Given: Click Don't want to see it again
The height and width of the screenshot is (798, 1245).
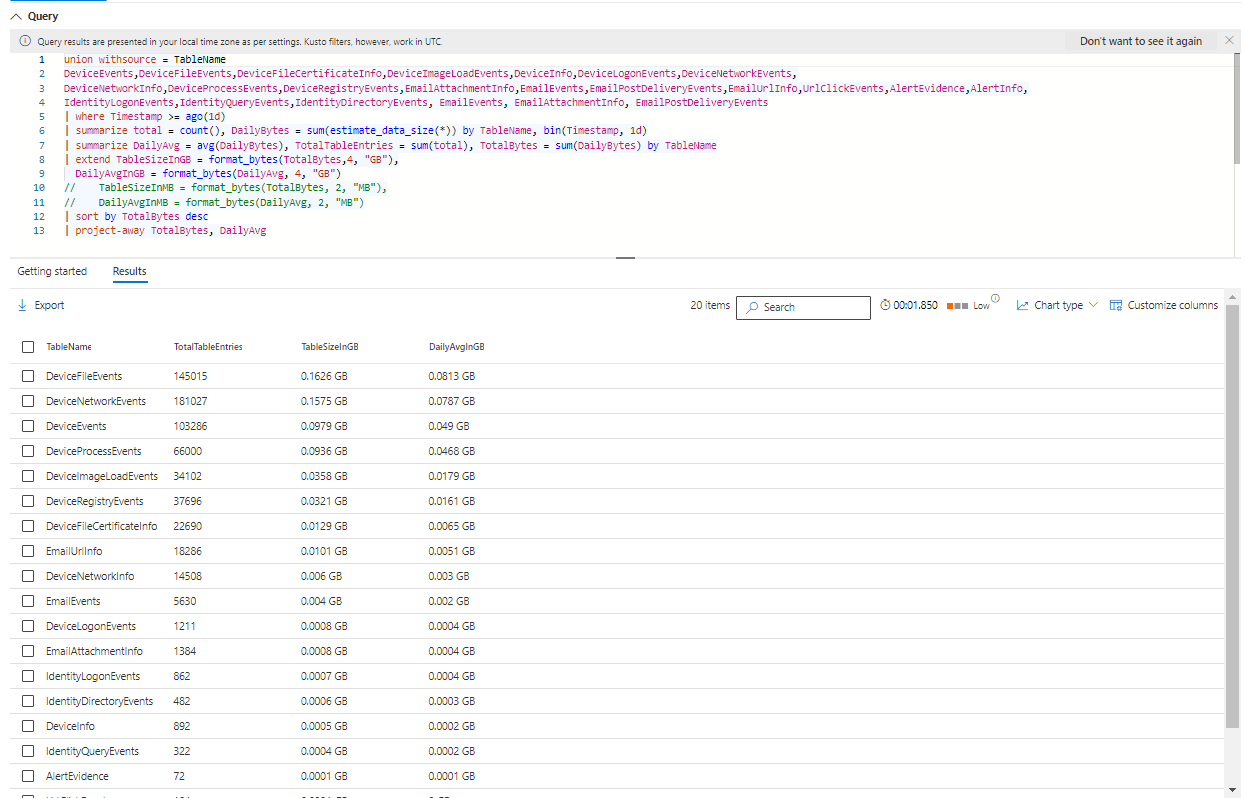Looking at the screenshot, I should coord(1140,41).
